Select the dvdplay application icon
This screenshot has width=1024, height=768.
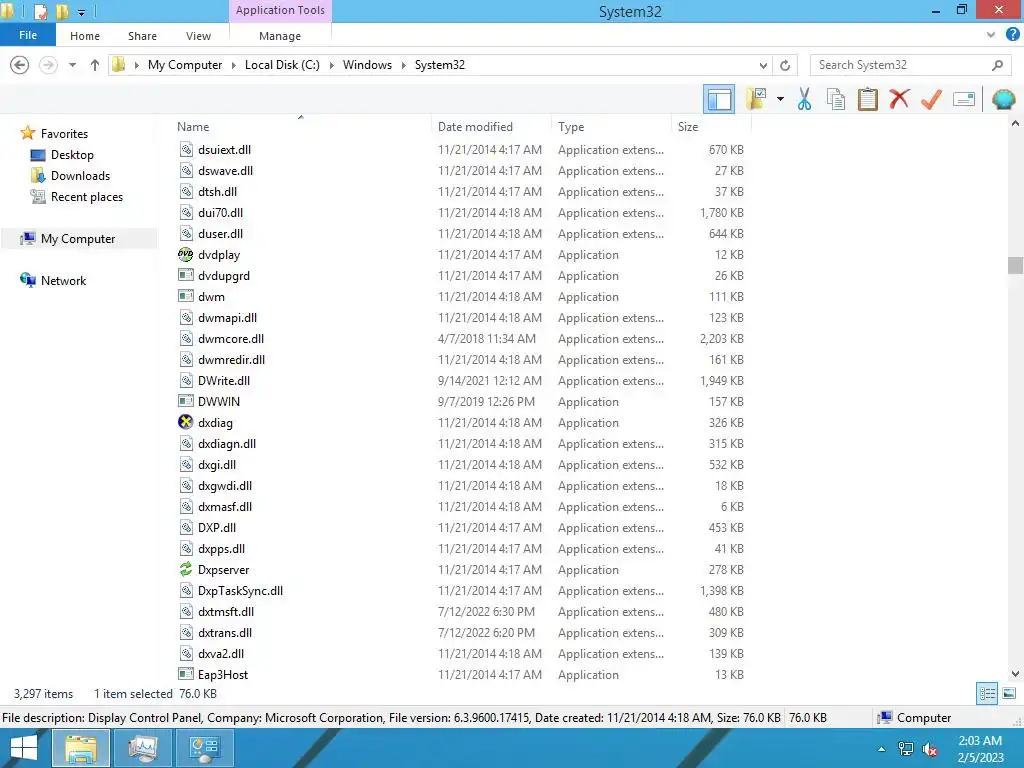(x=185, y=255)
